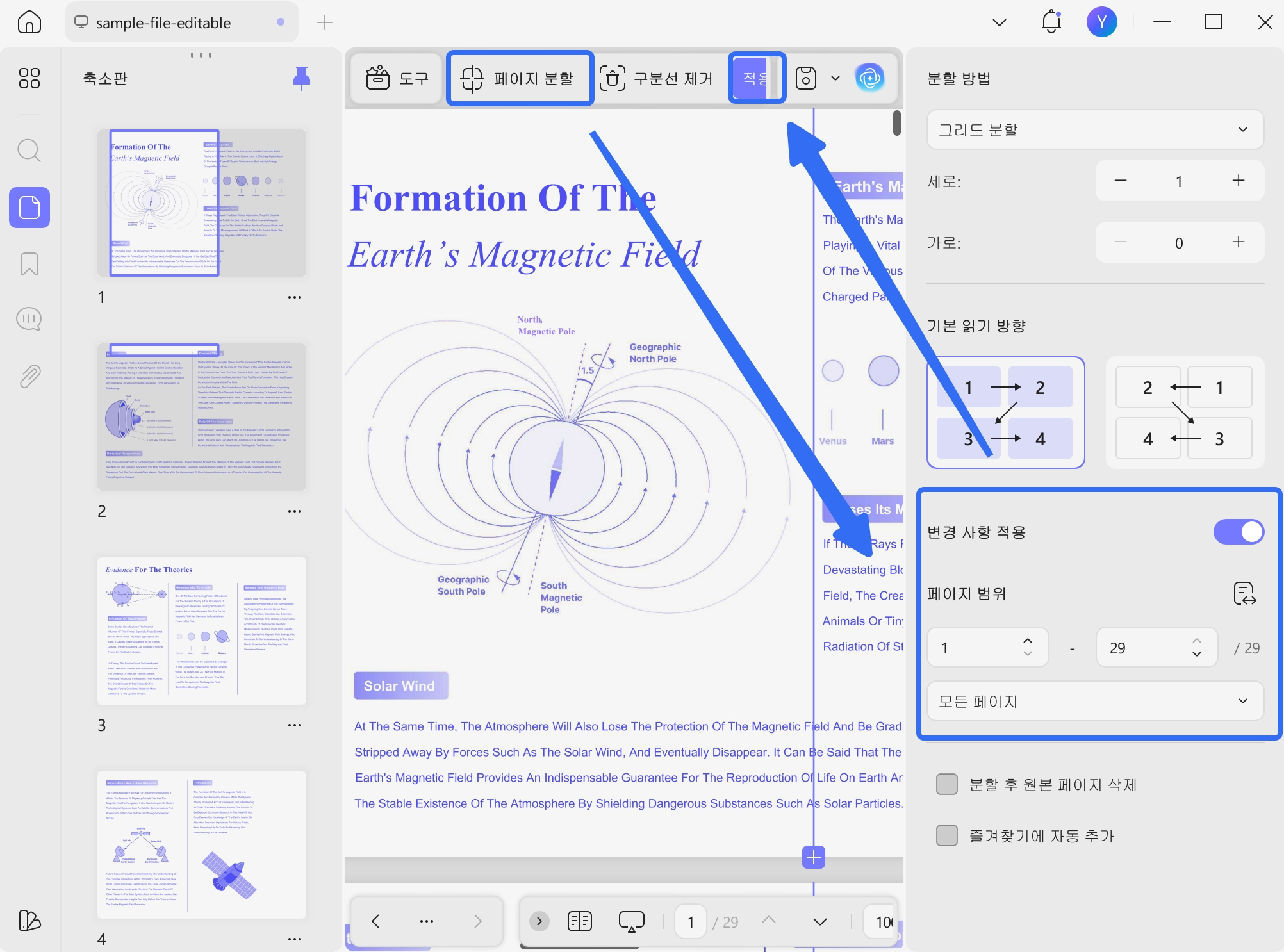Click the end page range field 29
Screen dimensions: 1284x952
pyautogui.click(x=1156, y=648)
